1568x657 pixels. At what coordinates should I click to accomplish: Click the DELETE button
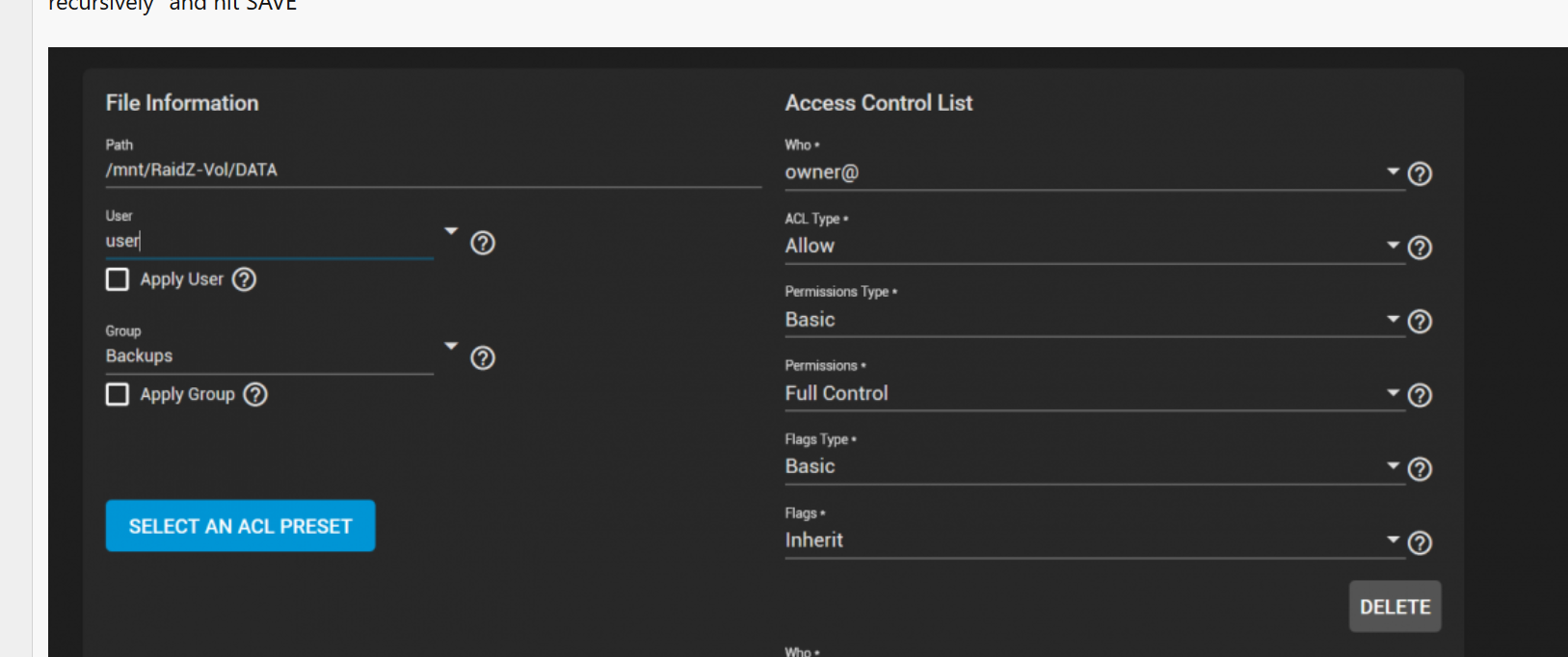(x=1395, y=607)
